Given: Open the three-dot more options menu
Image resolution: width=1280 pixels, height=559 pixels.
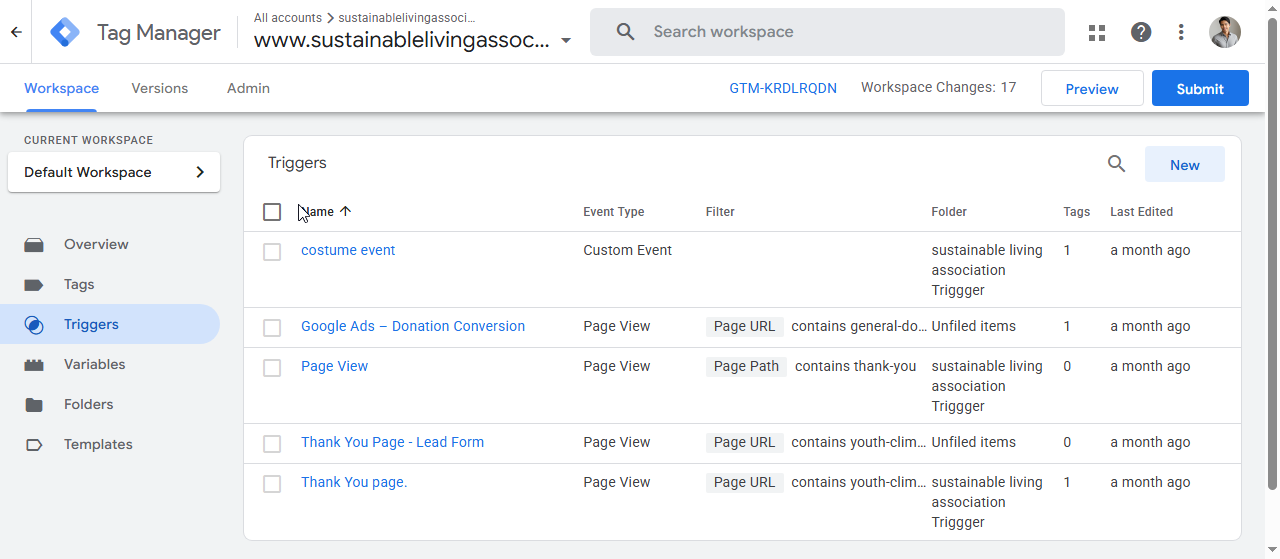Looking at the screenshot, I should 1181,32.
